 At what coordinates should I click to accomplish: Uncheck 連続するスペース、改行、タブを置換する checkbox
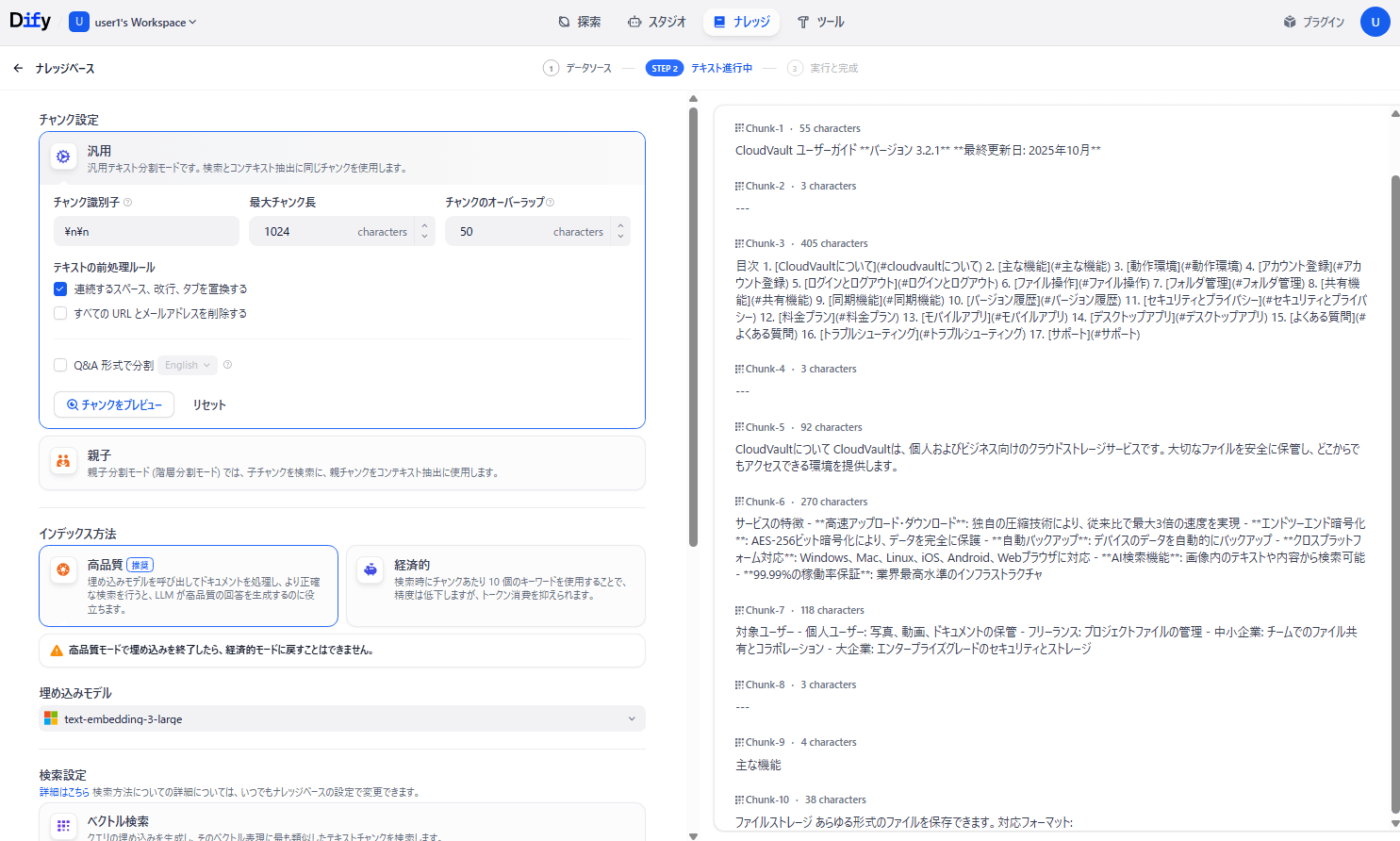[60, 289]
